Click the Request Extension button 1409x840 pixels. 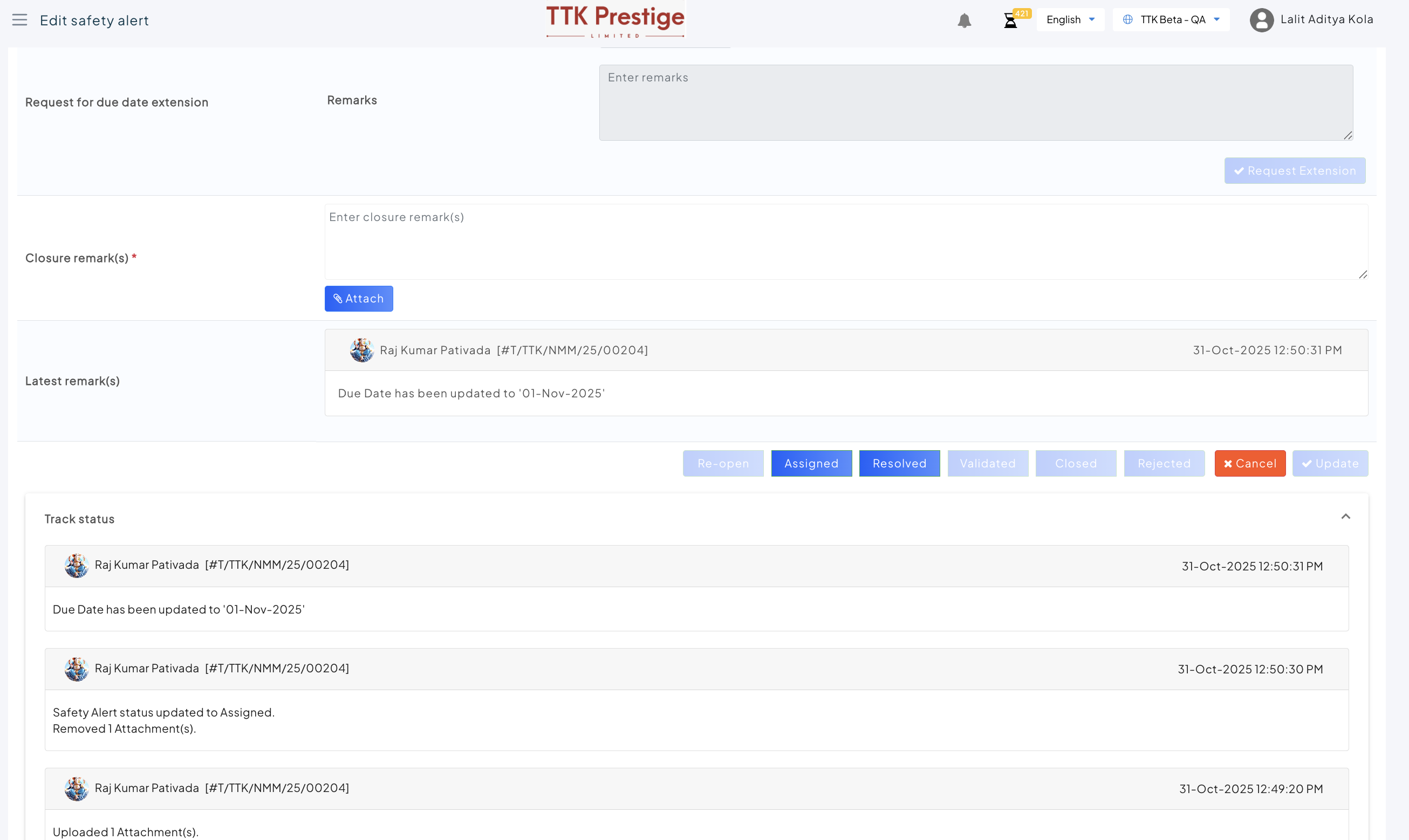[x=1295, y=171]
